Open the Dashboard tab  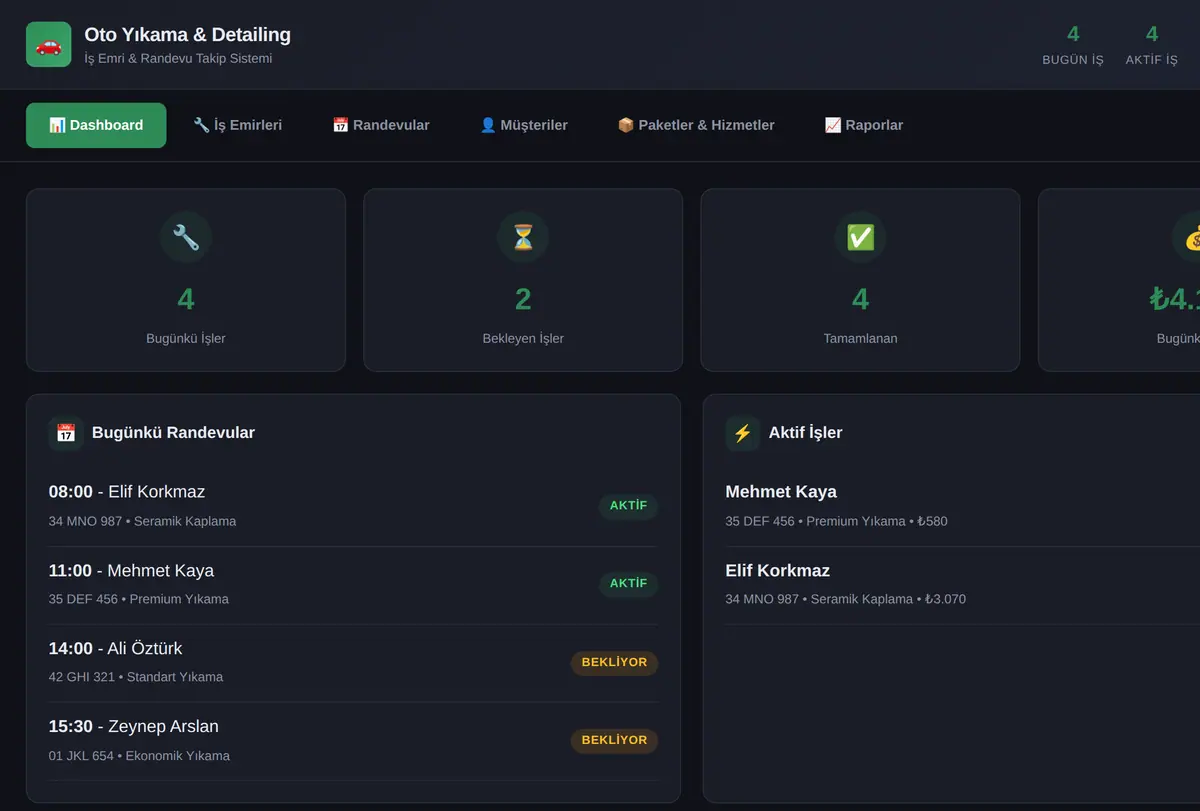click(x=96, y=125)
